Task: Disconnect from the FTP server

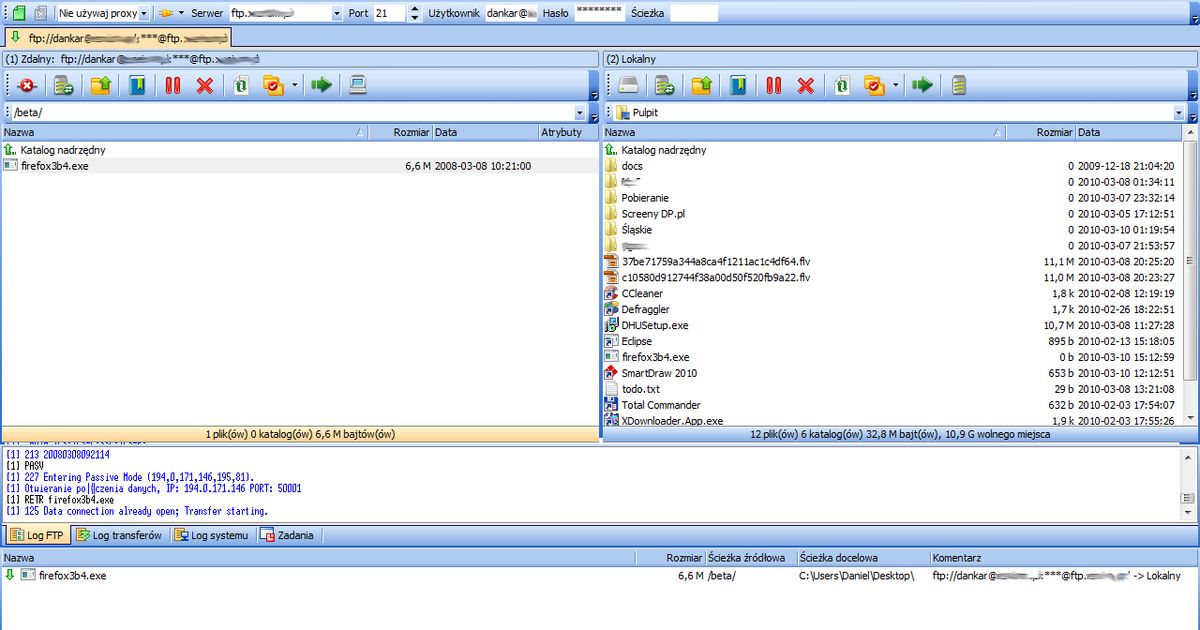Action: [27, 85]
